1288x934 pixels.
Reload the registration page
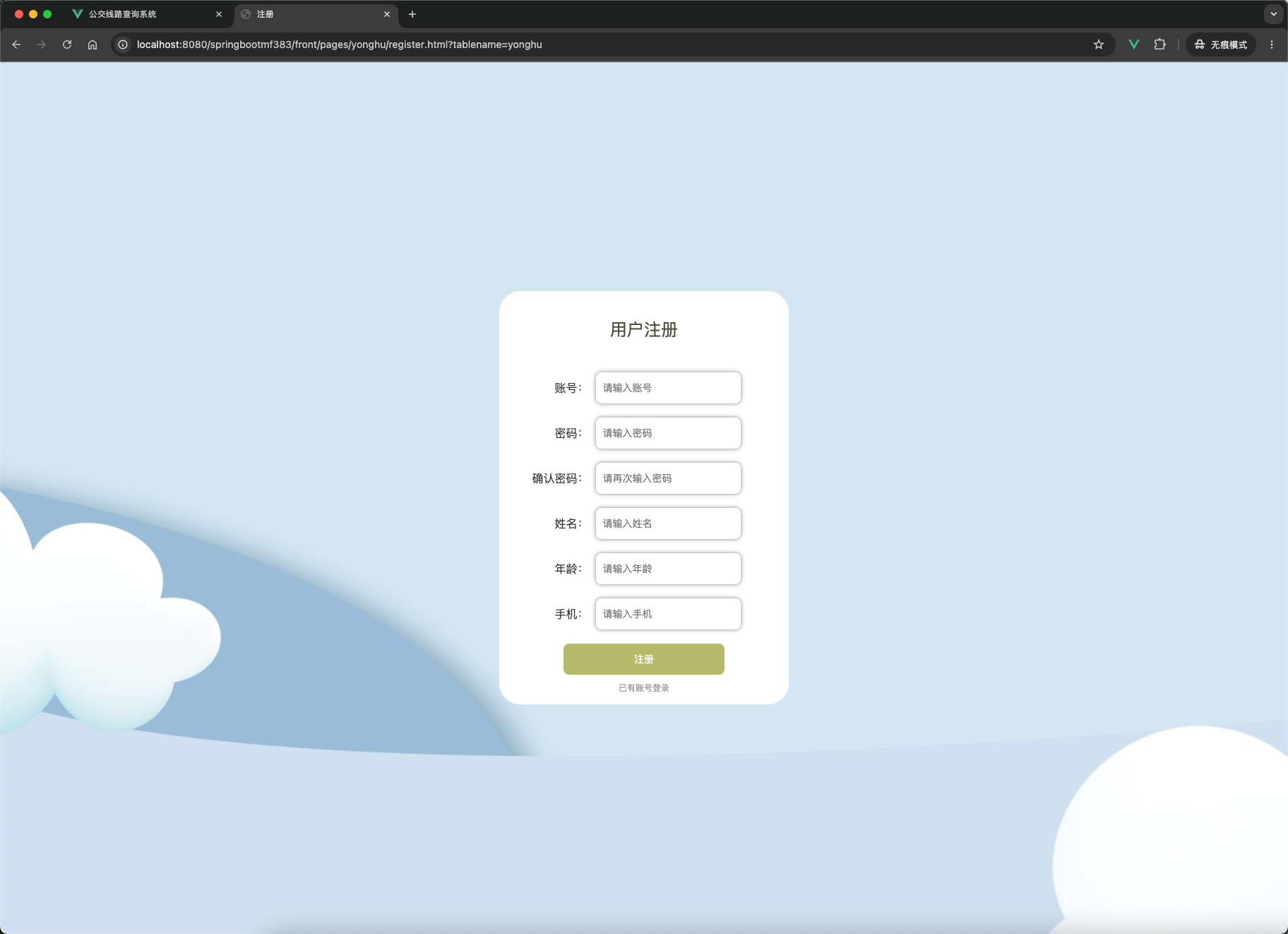[67, 45]
